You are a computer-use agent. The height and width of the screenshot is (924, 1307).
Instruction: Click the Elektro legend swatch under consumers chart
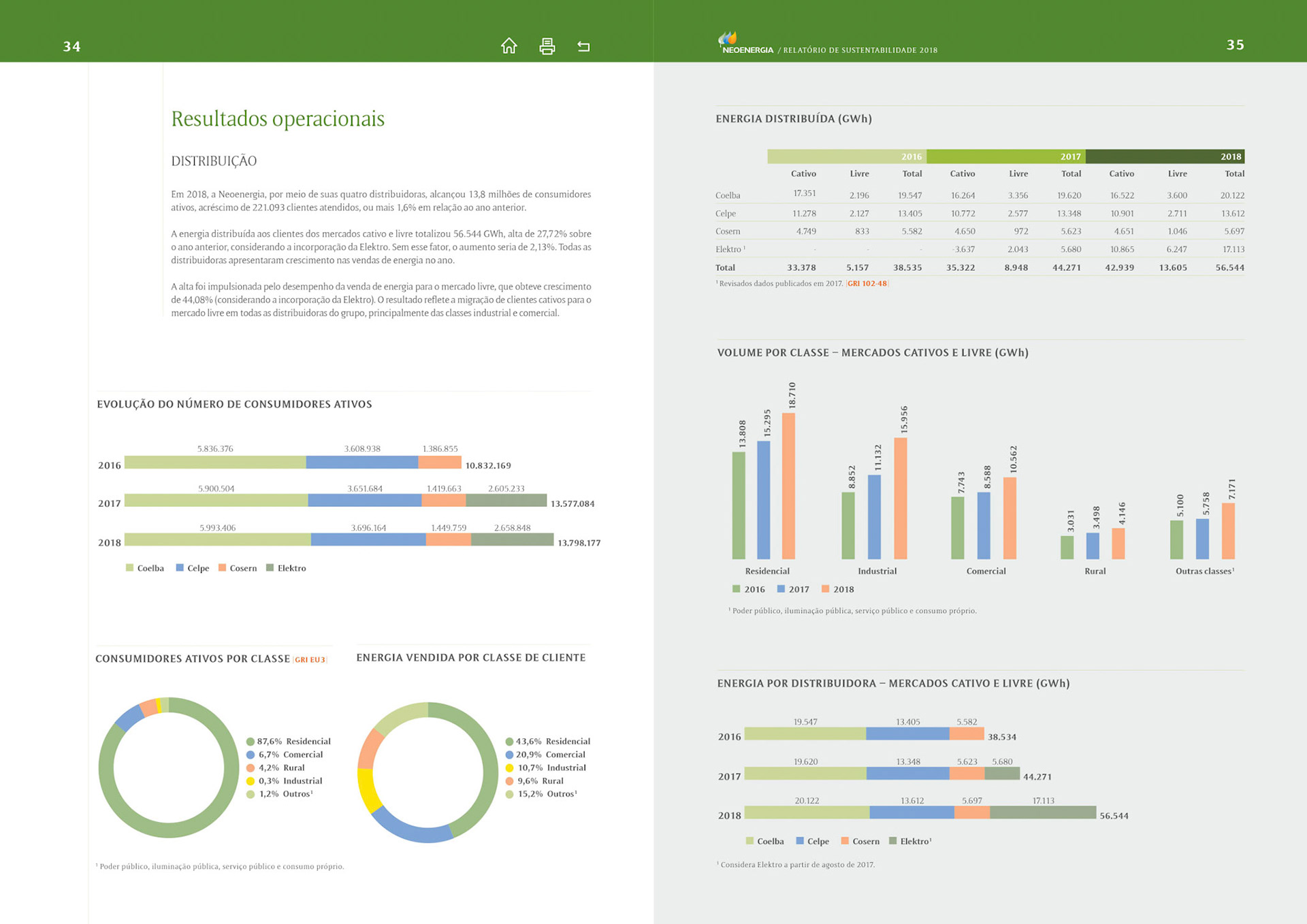pyautogui.click(x=270, y=567)
